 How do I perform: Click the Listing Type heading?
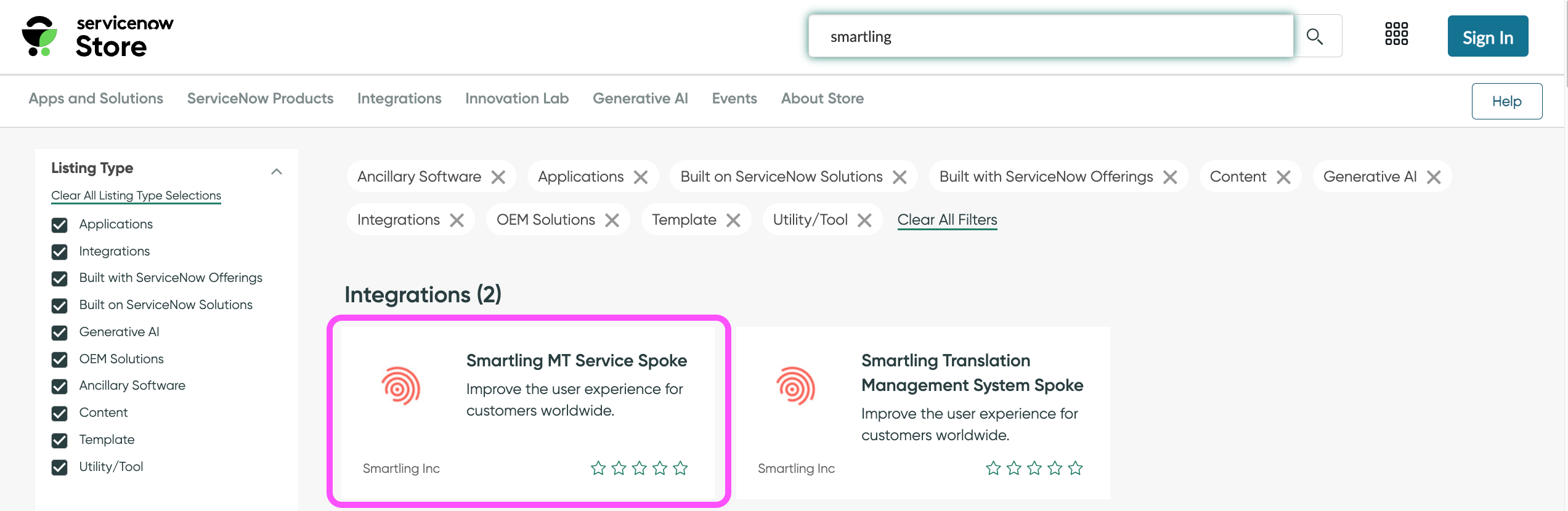click(92, 168)
